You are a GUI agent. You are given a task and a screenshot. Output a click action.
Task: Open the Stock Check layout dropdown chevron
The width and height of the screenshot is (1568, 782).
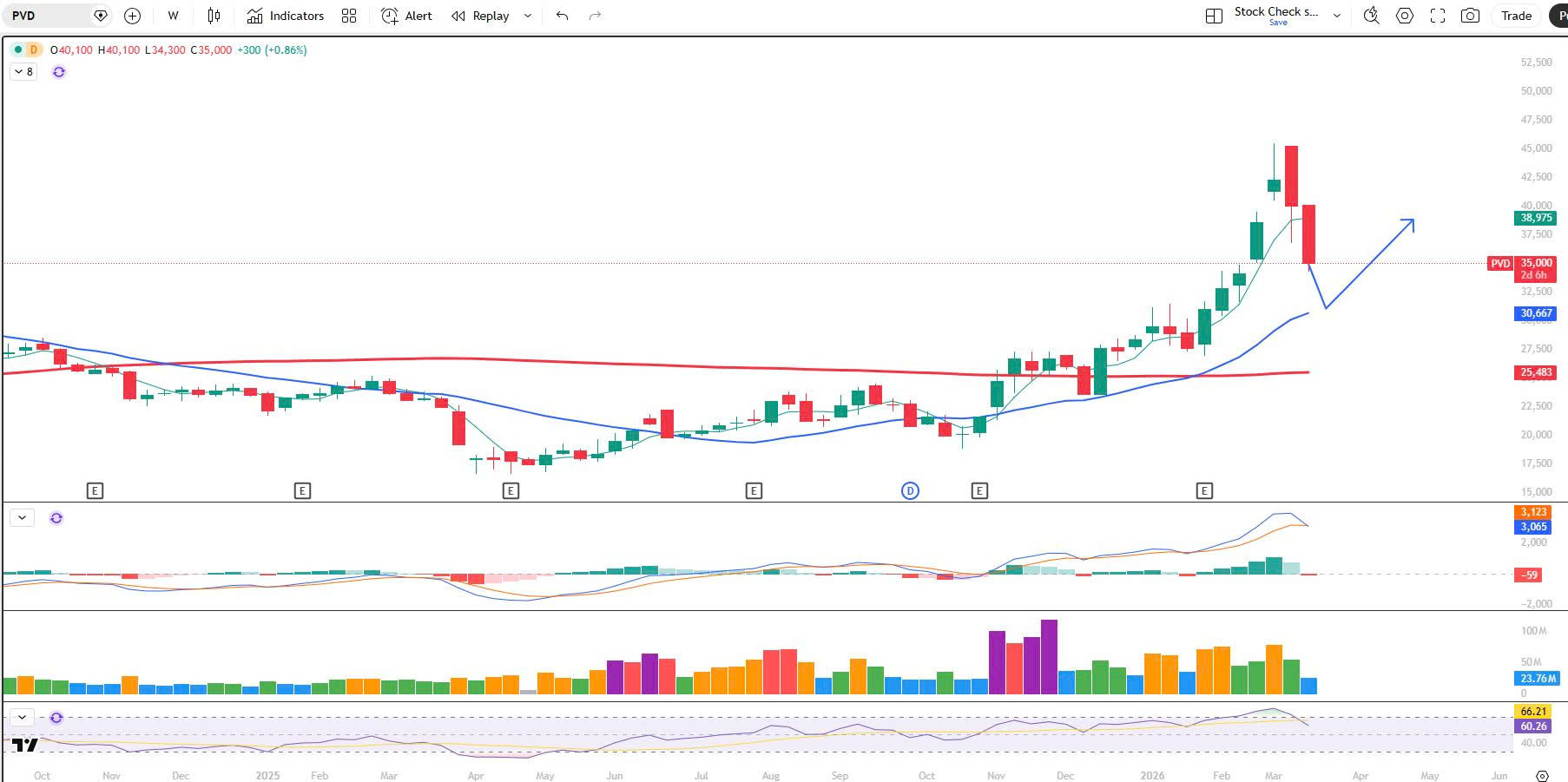click(1337, 16)
